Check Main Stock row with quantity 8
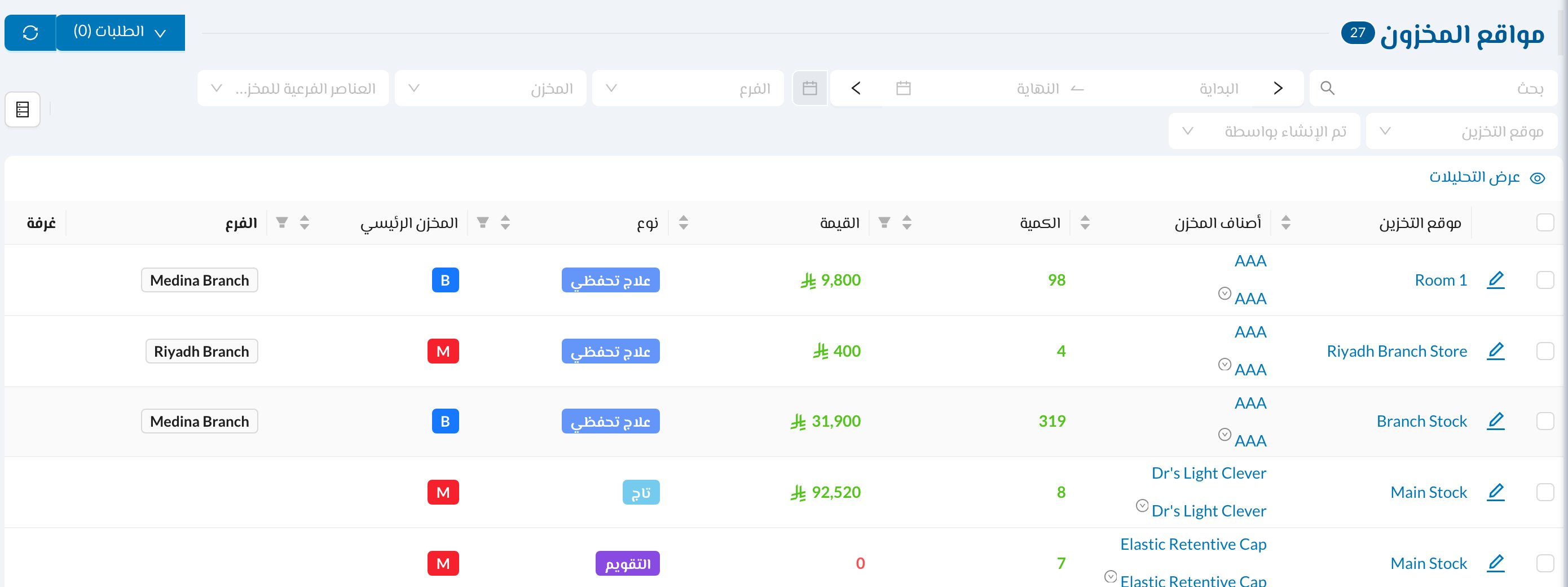This screenshot has width=1568, height=587. (x=1545, y=492)
